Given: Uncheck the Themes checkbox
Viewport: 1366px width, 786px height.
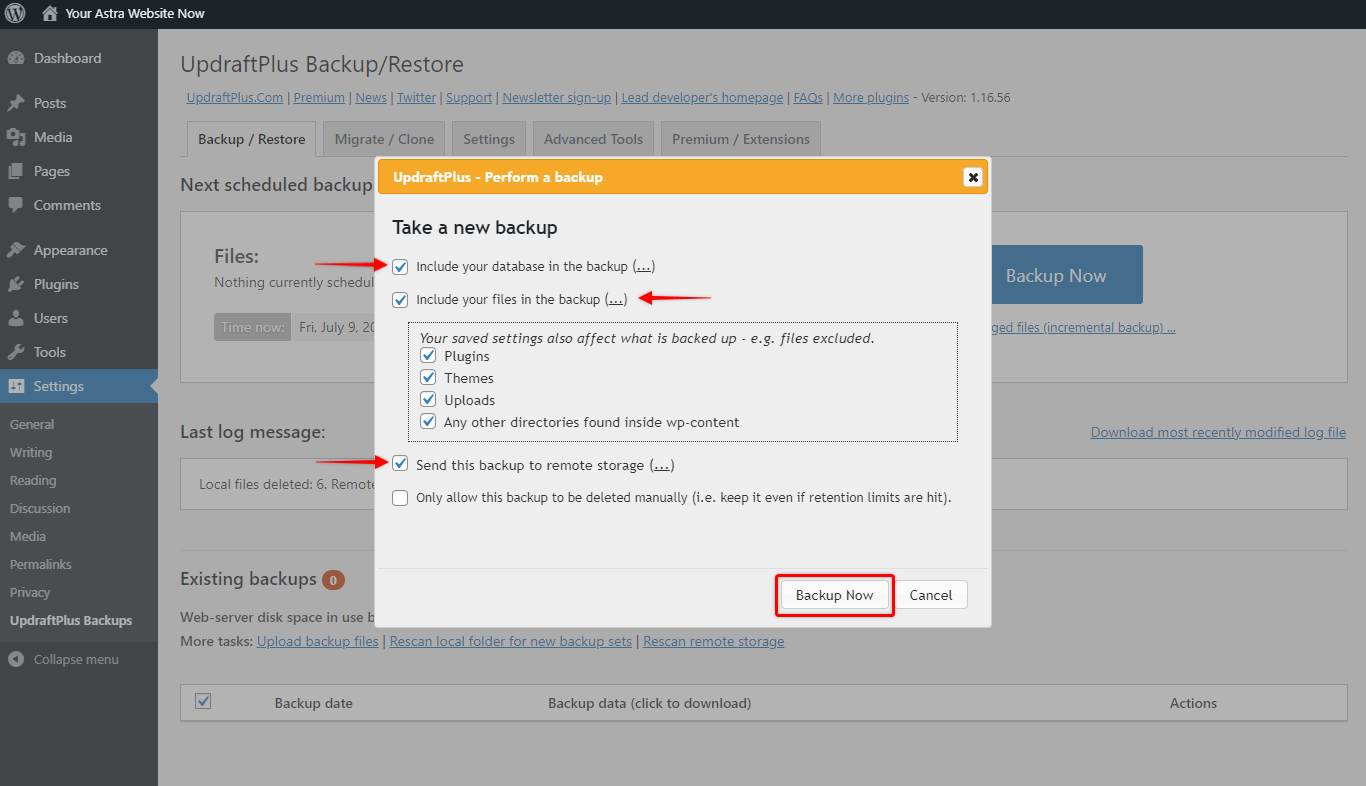Looking at the screenshot, I should [428, 378].
